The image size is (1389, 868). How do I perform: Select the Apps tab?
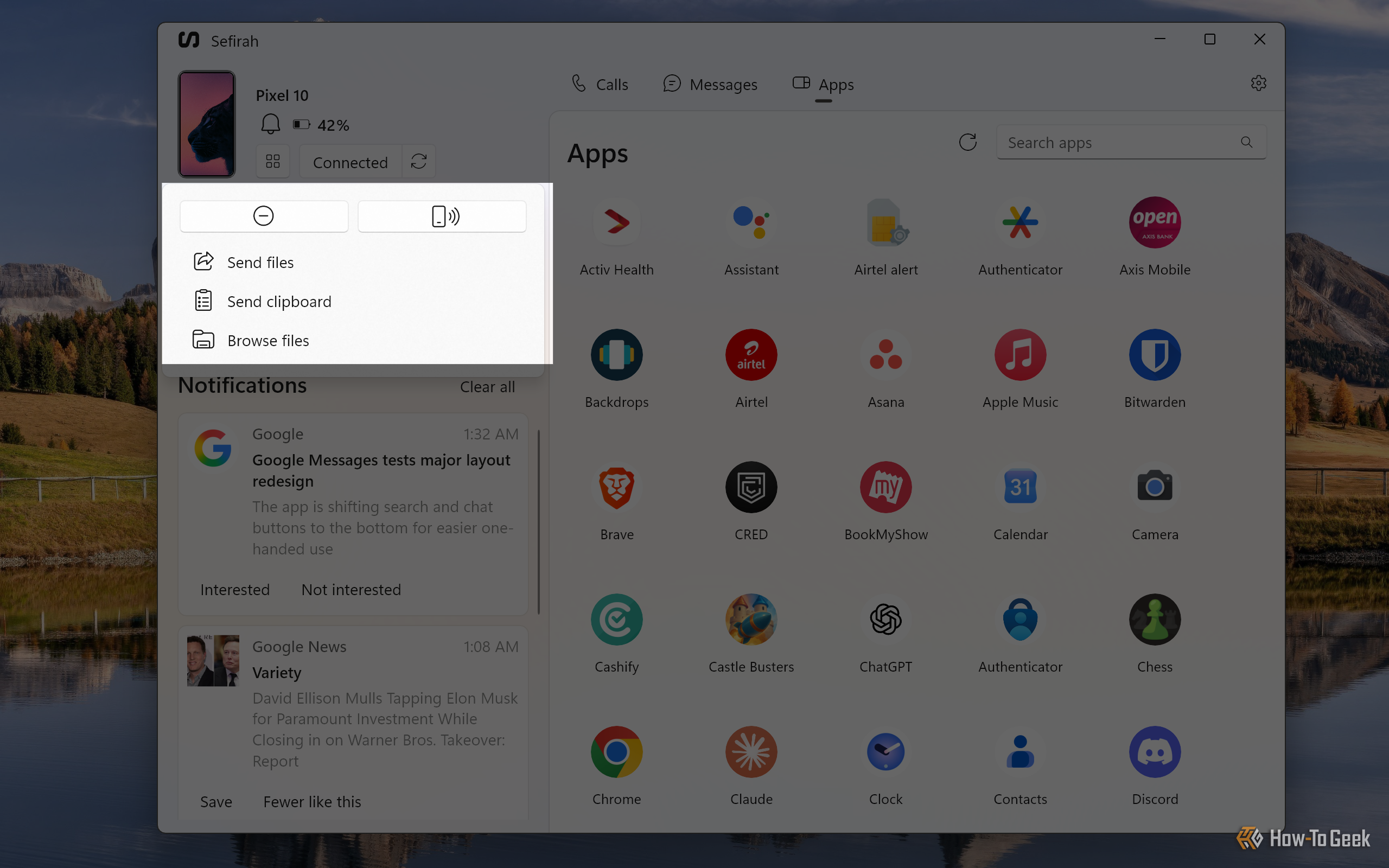click(823, 85)
